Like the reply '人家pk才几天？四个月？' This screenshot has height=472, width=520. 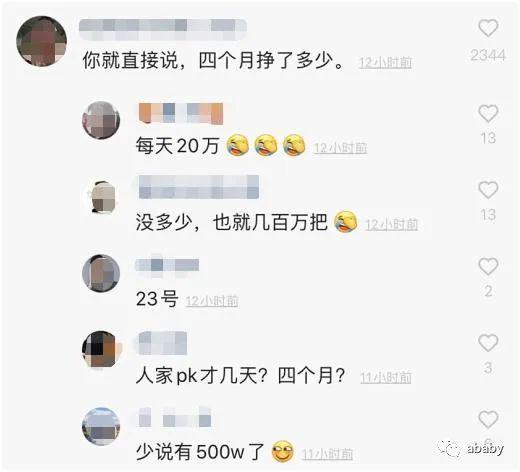tap(488, 343)
